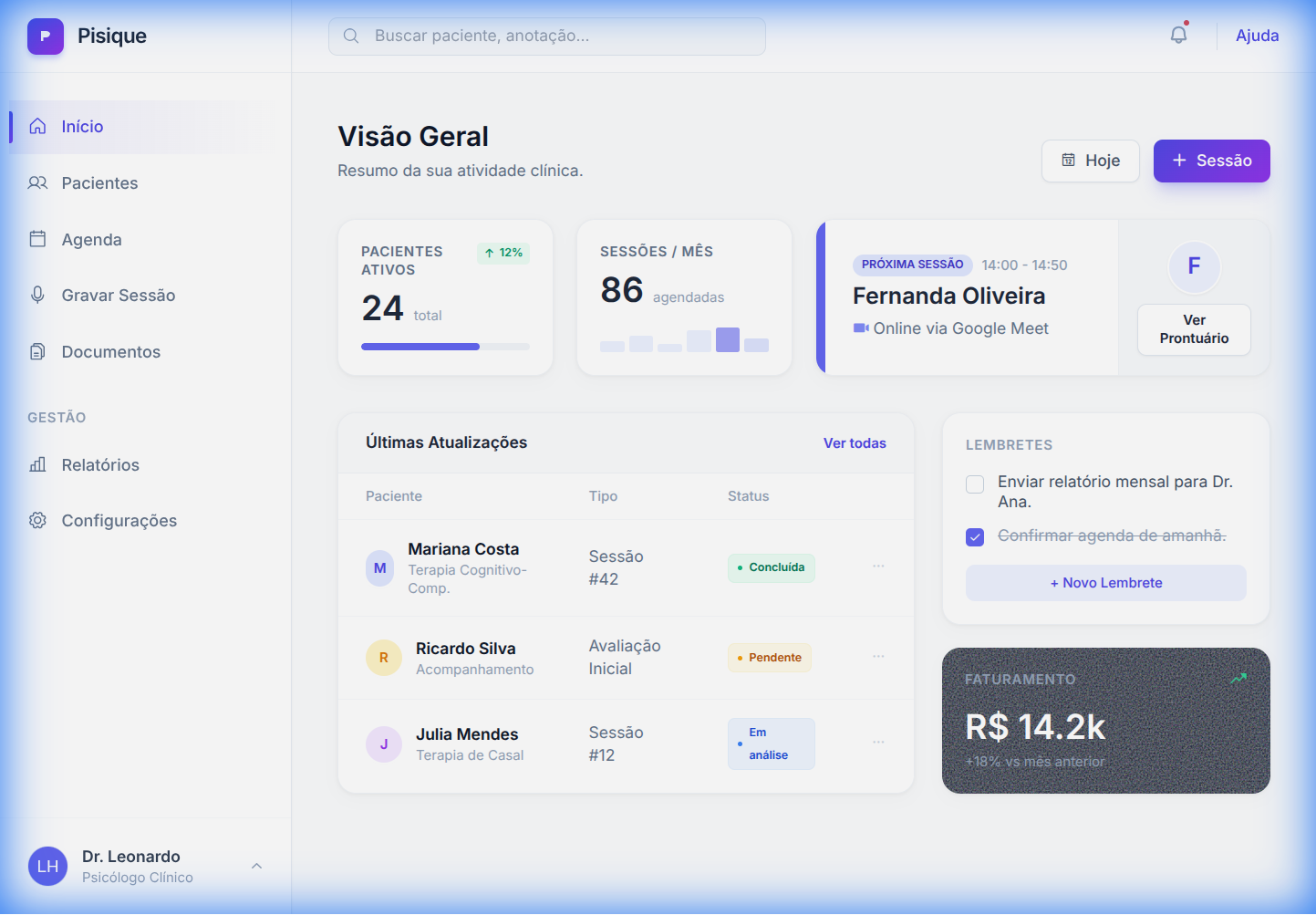Click the Relatórios chart icon

point(37,464)
